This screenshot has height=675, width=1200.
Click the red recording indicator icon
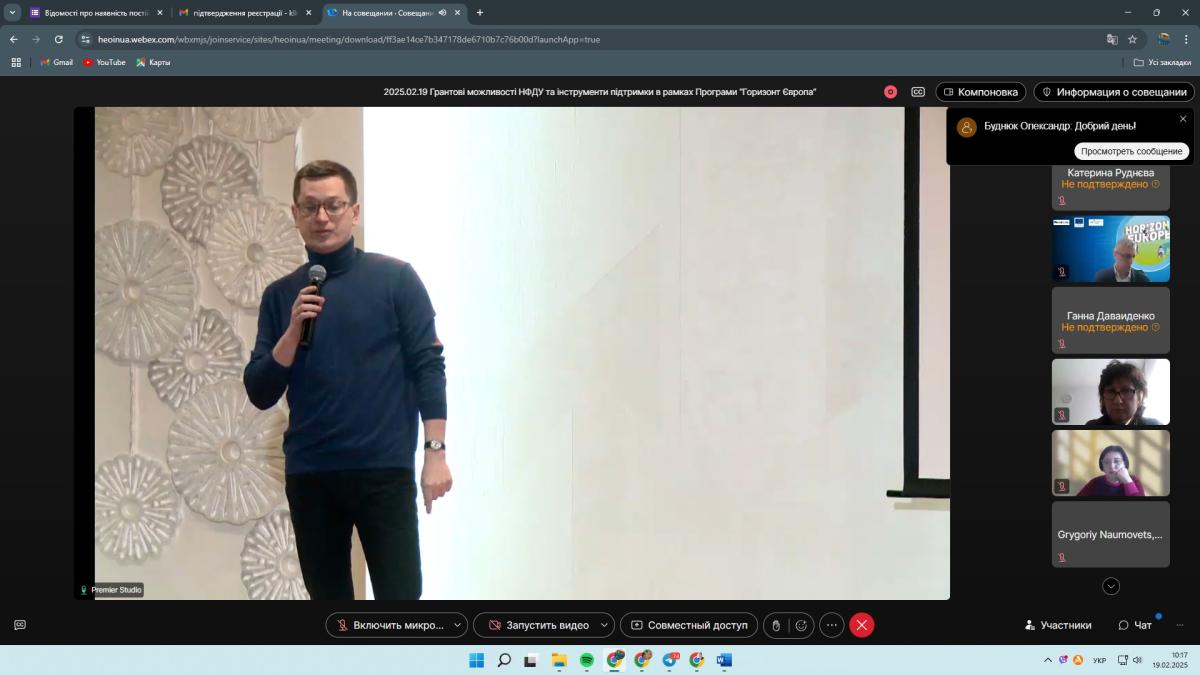tap(890, 92)
